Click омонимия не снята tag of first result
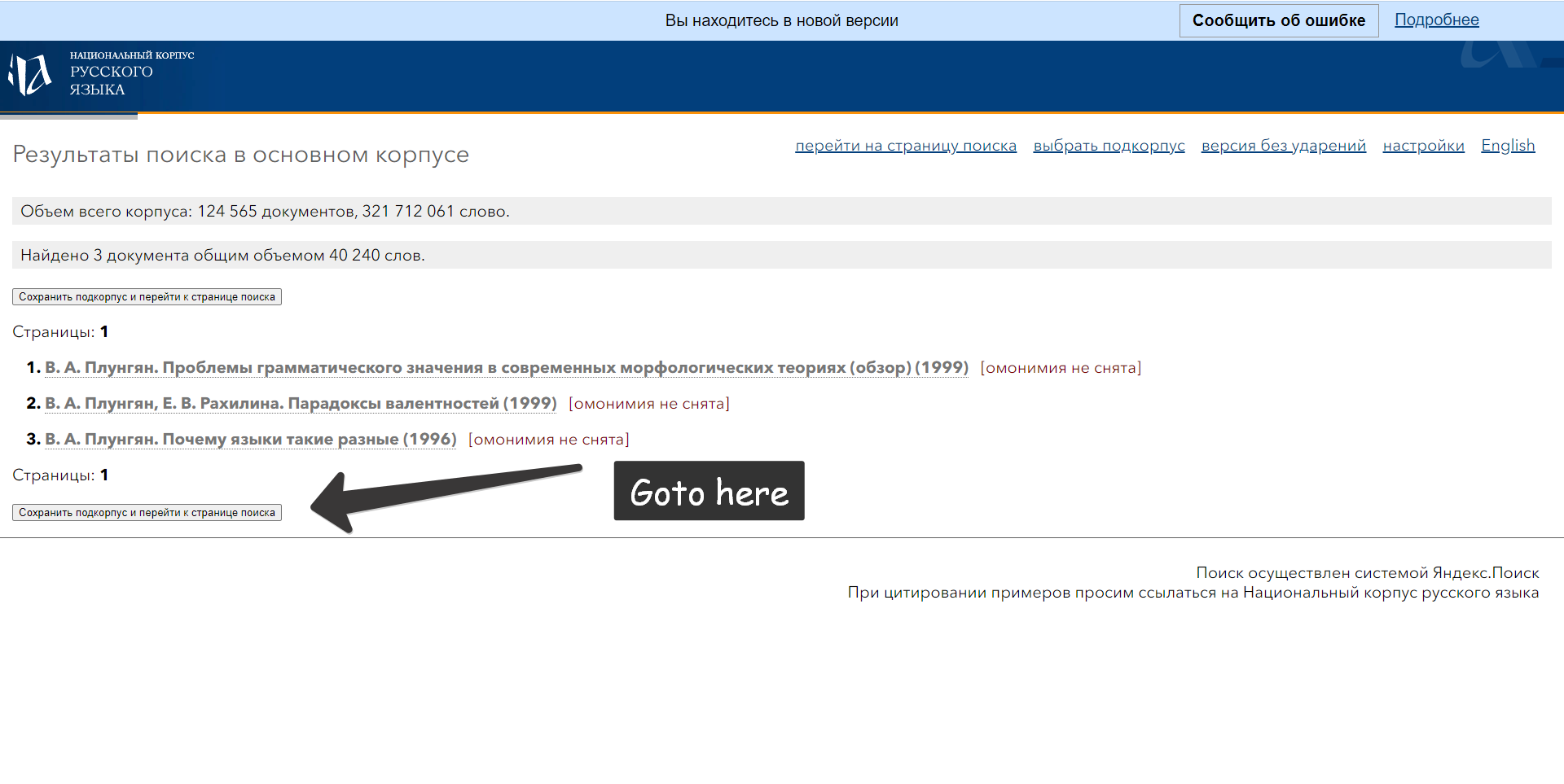Image resolution: width=1564 pixels, height=784 pixels. pos(1061,368)
